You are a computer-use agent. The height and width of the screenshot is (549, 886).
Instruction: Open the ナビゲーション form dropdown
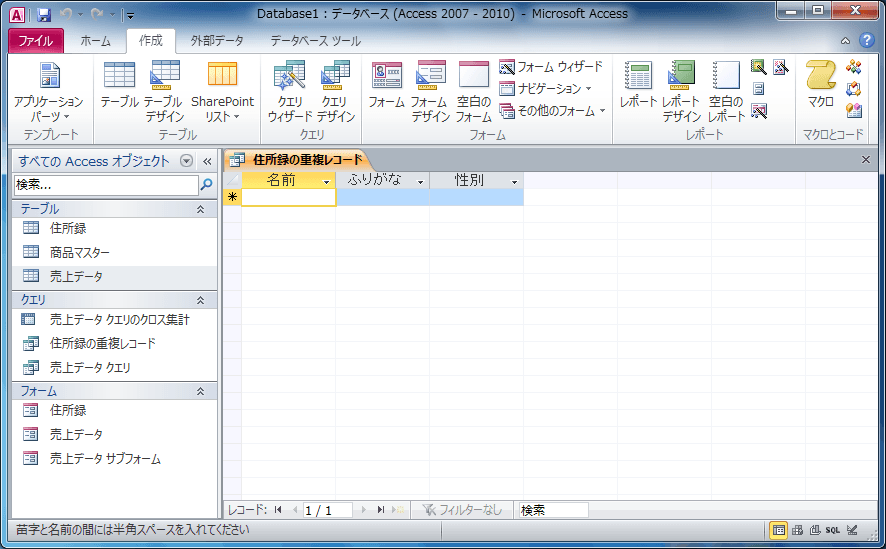click(x=546, y=89)
